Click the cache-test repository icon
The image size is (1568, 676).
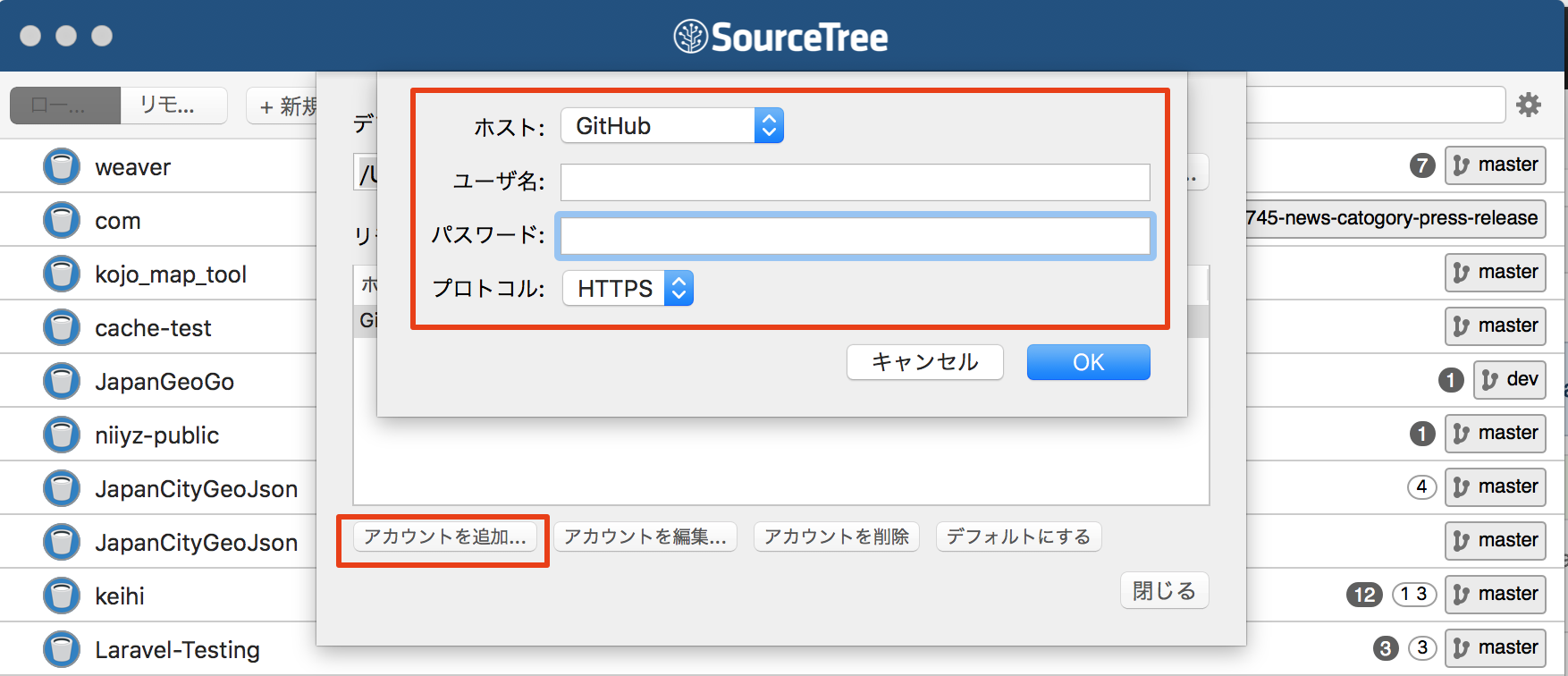pos(62,327)
